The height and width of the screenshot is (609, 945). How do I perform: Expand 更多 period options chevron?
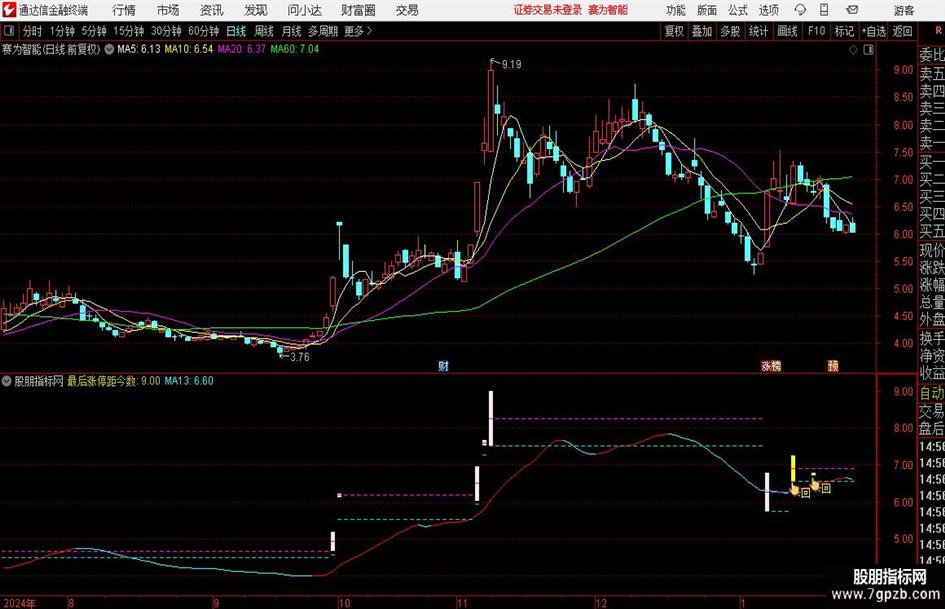[x=369, y=31]
